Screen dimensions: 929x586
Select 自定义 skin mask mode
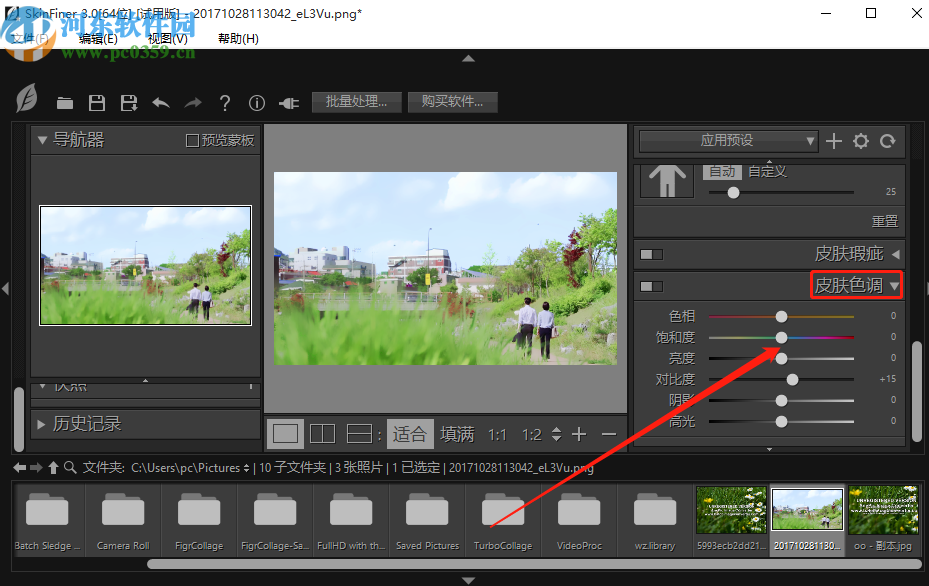[767, 171]
